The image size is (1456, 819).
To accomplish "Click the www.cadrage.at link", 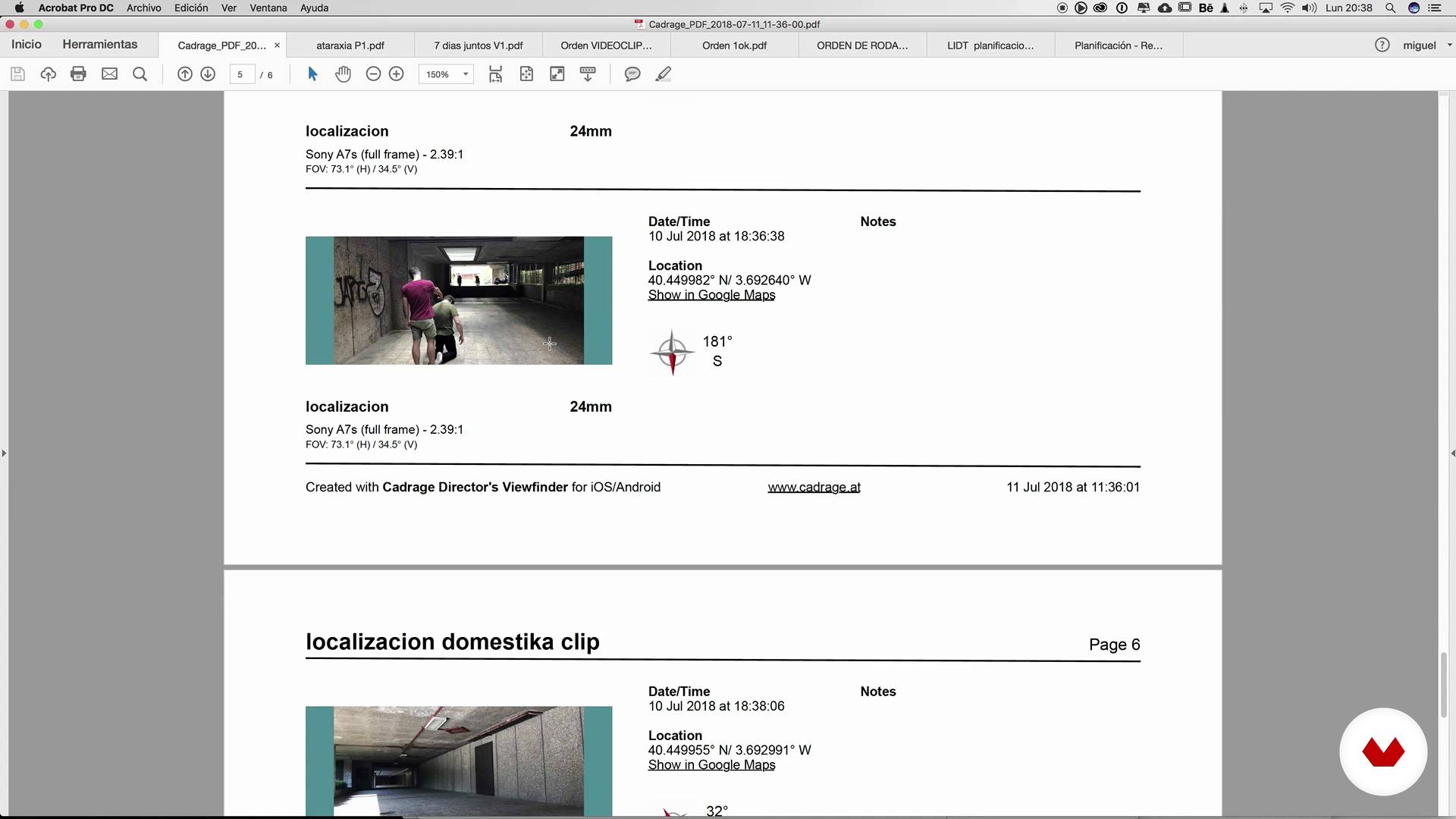I will pyautogui.click(x=814, y=488).
